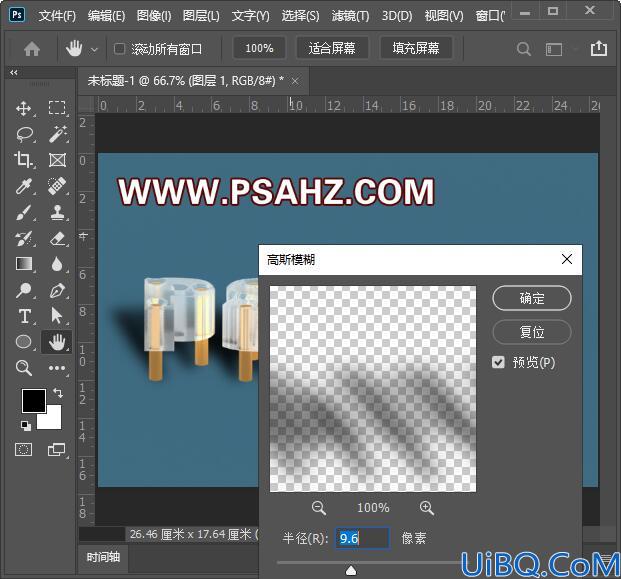Select the Frame tool
Viewport: 621px width, 579px height.
coord(57,160)
